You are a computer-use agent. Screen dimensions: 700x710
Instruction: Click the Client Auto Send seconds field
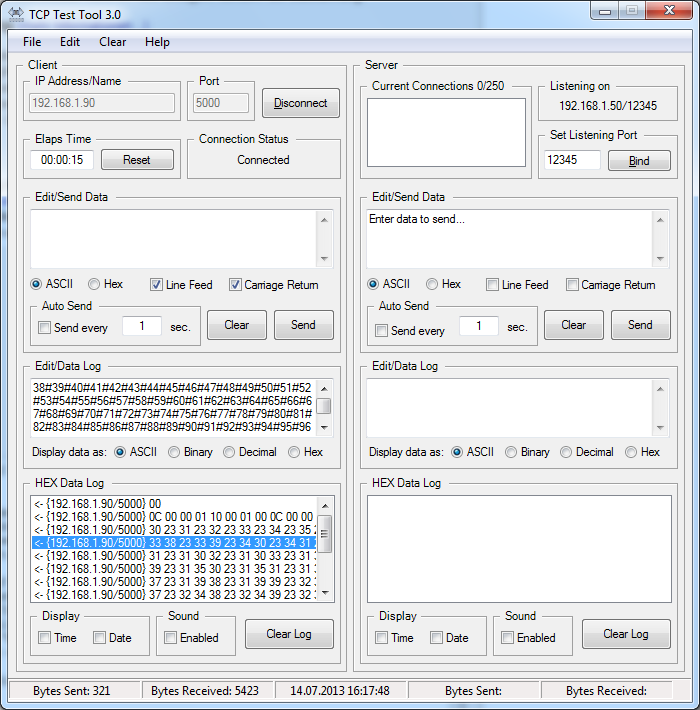142,326
